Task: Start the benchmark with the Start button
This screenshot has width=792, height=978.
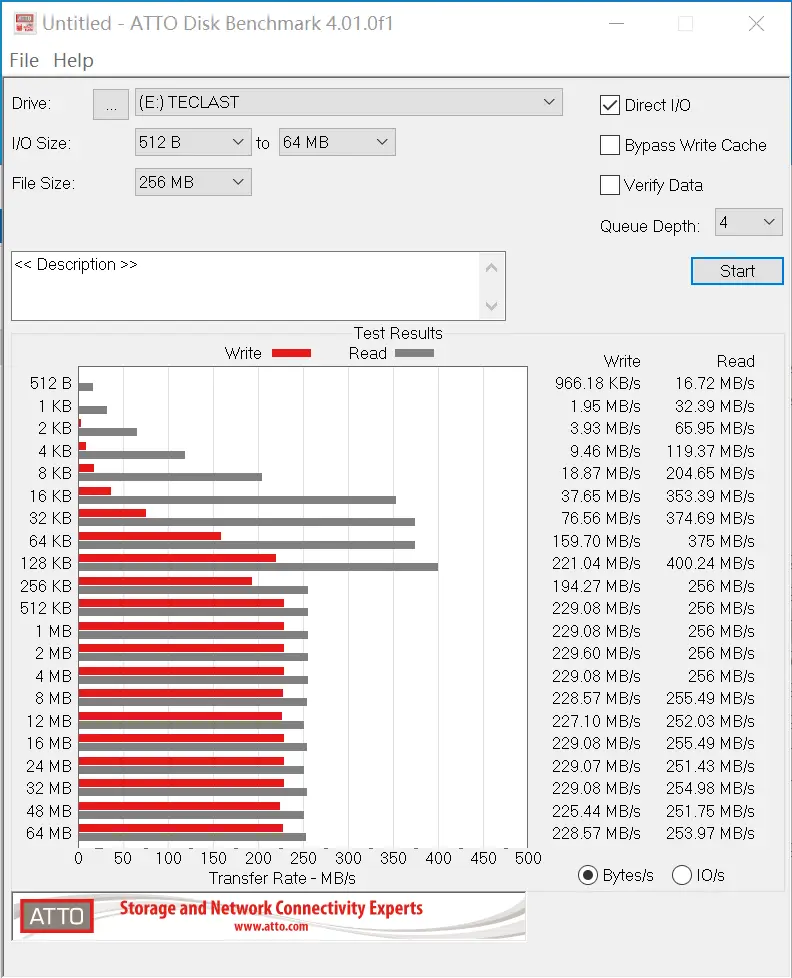Action: click(737, 271)
